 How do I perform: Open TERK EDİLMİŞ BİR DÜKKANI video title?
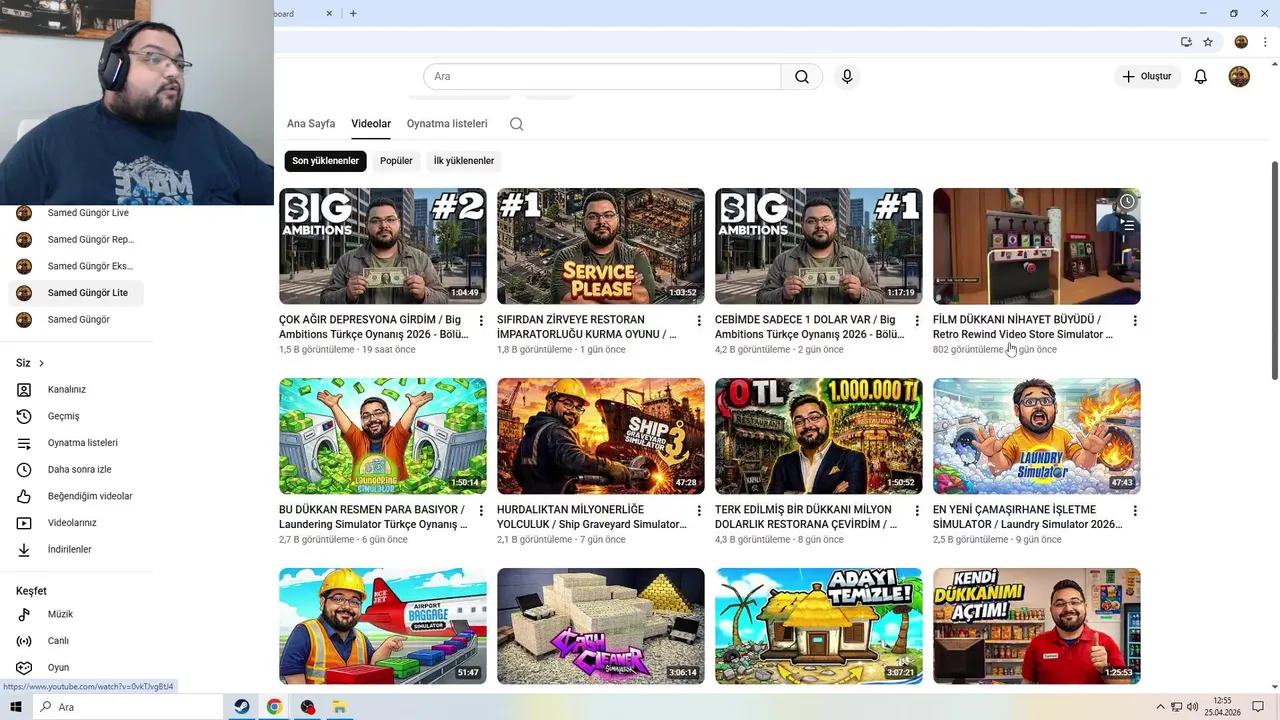pyautogui.click(x=806, y=517)
